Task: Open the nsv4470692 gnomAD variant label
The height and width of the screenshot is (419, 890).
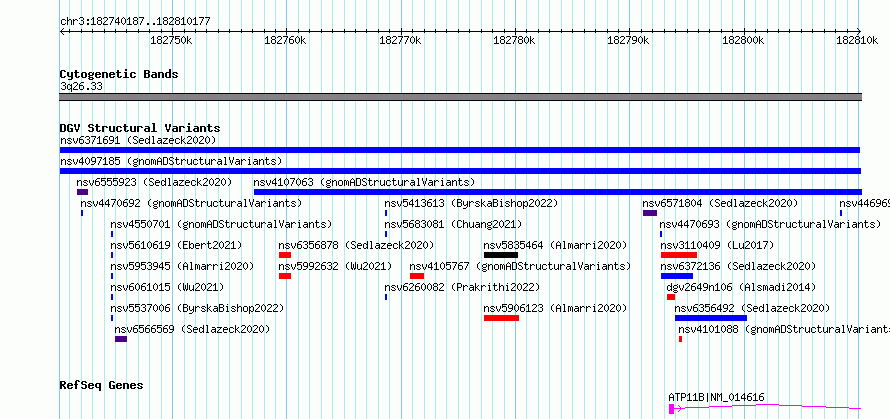Action: click(x=191, y=203)
